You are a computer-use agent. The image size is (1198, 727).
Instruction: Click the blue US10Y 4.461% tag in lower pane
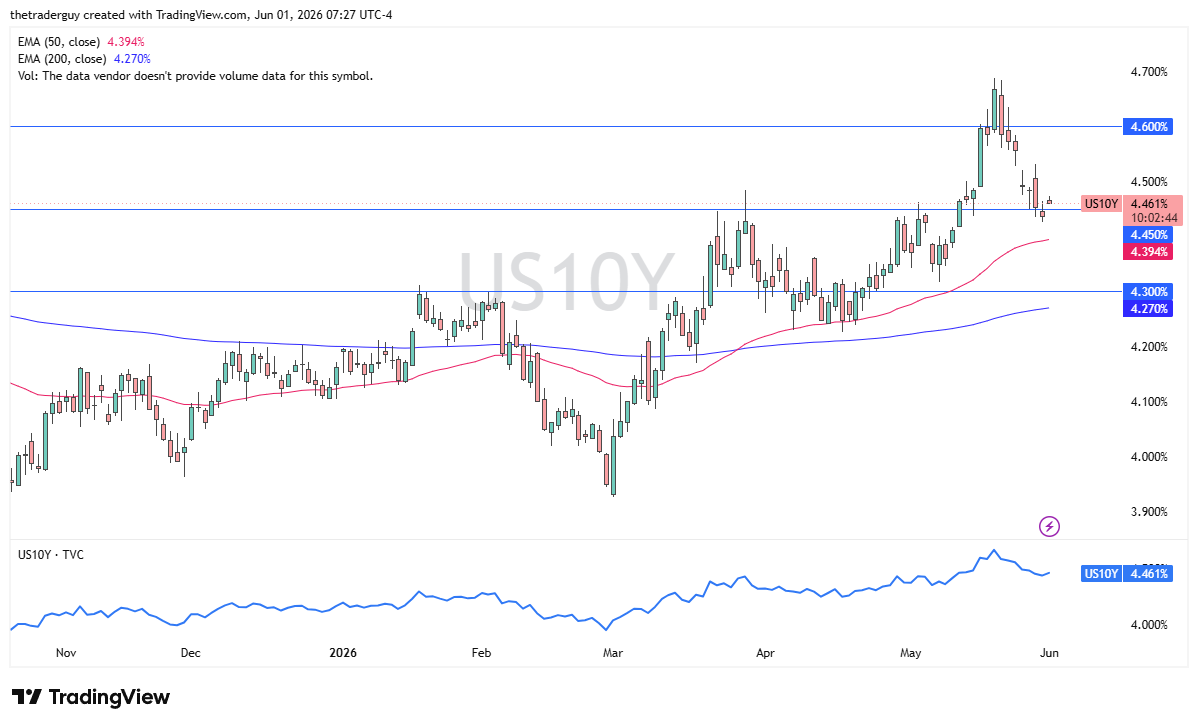1125,574
